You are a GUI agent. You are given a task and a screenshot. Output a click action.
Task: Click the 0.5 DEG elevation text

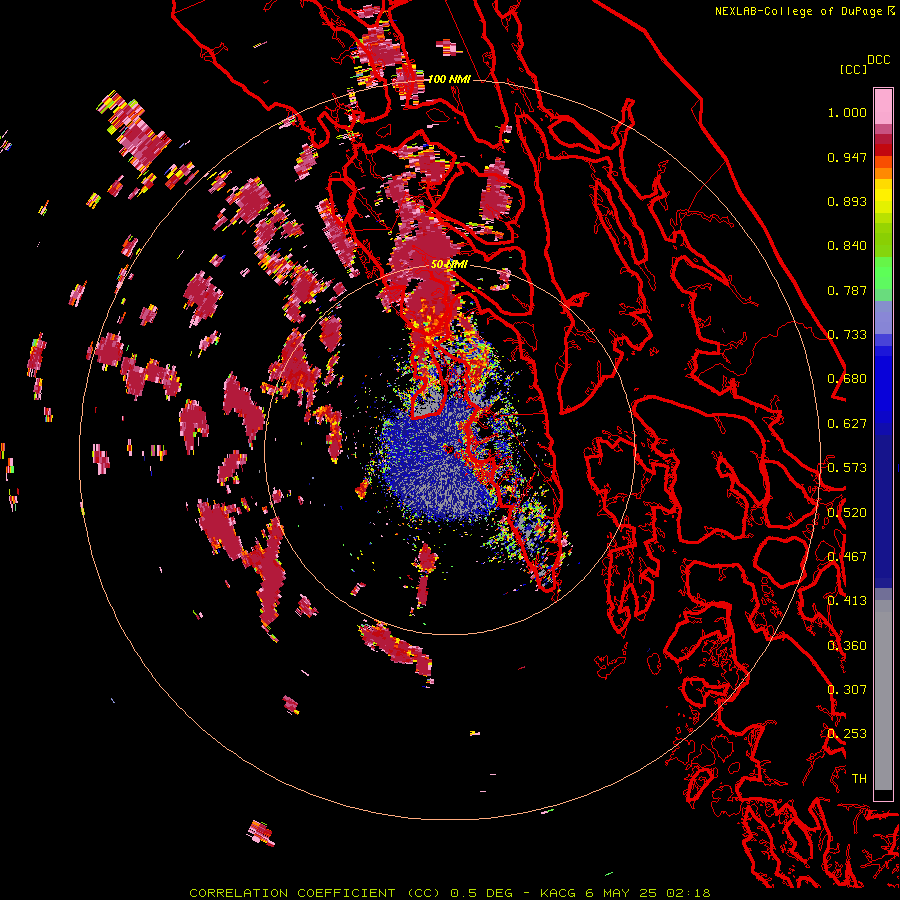[482, 893]
